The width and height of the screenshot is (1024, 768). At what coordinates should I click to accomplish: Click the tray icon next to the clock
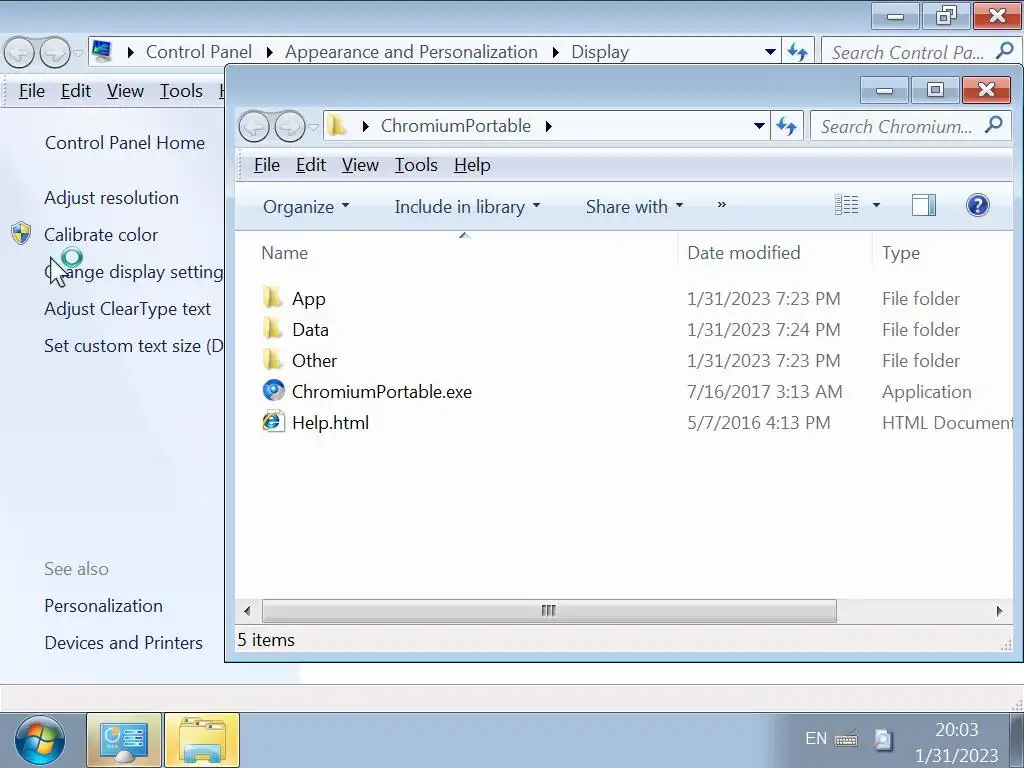point(882,739)
